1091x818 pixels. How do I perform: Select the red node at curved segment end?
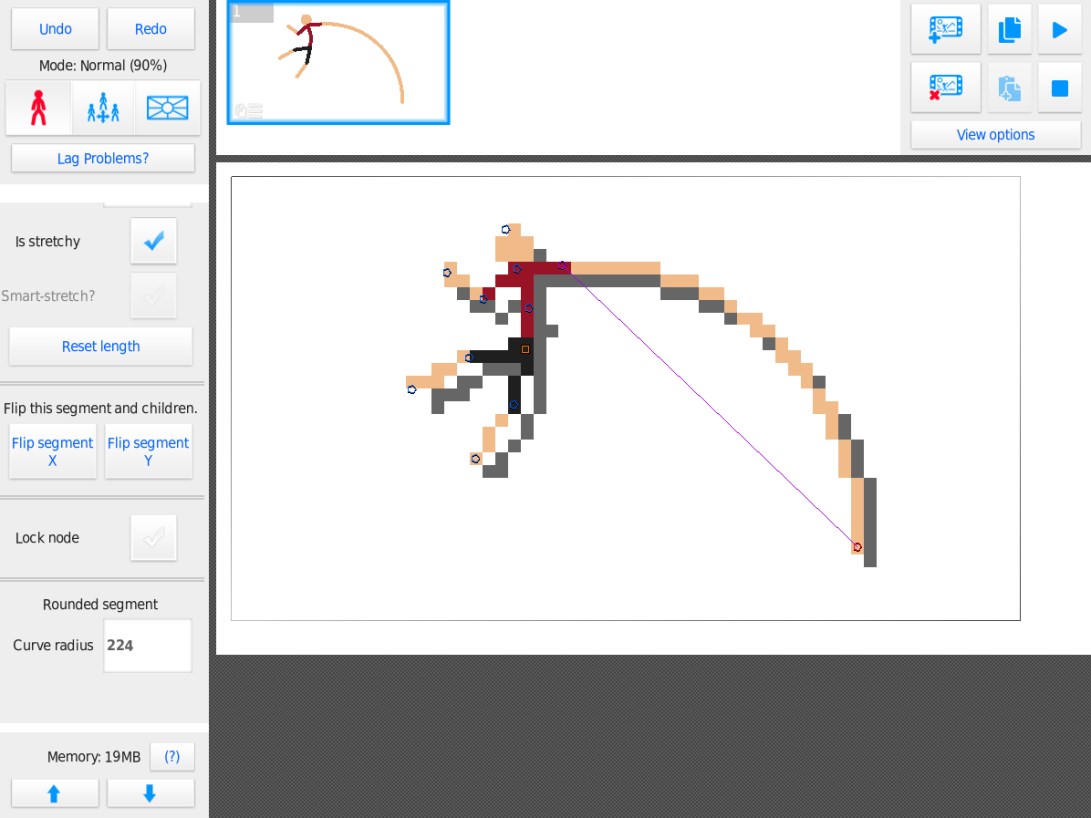tap(857, 547)
